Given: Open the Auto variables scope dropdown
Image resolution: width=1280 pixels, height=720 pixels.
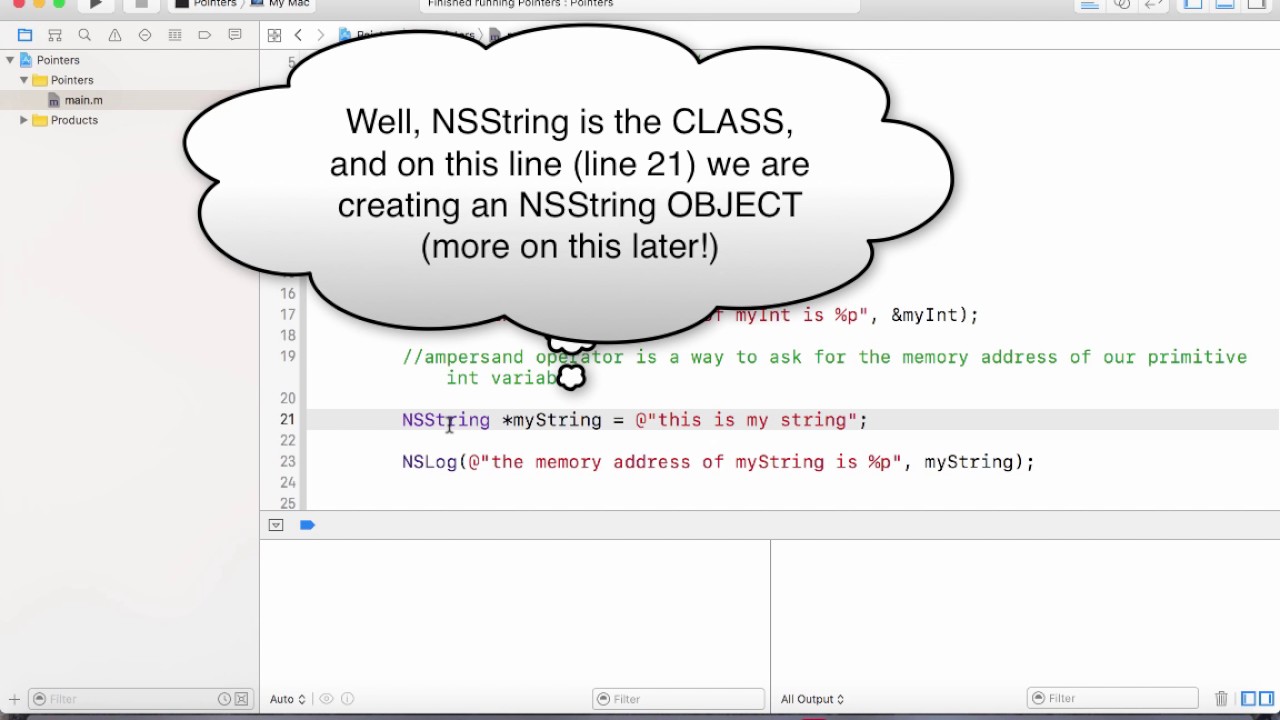Looking at the screenshot, I should tap(287, 699).
